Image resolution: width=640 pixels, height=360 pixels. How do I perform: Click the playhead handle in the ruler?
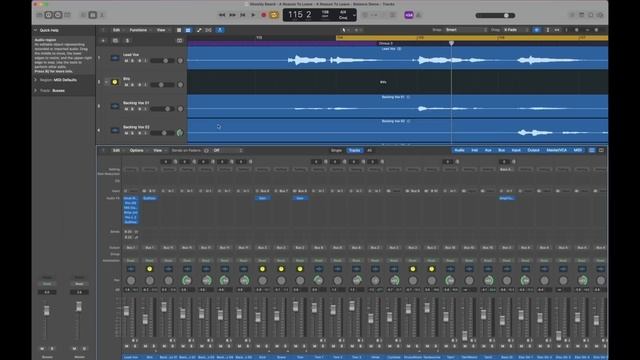click(x=451, y=43)
